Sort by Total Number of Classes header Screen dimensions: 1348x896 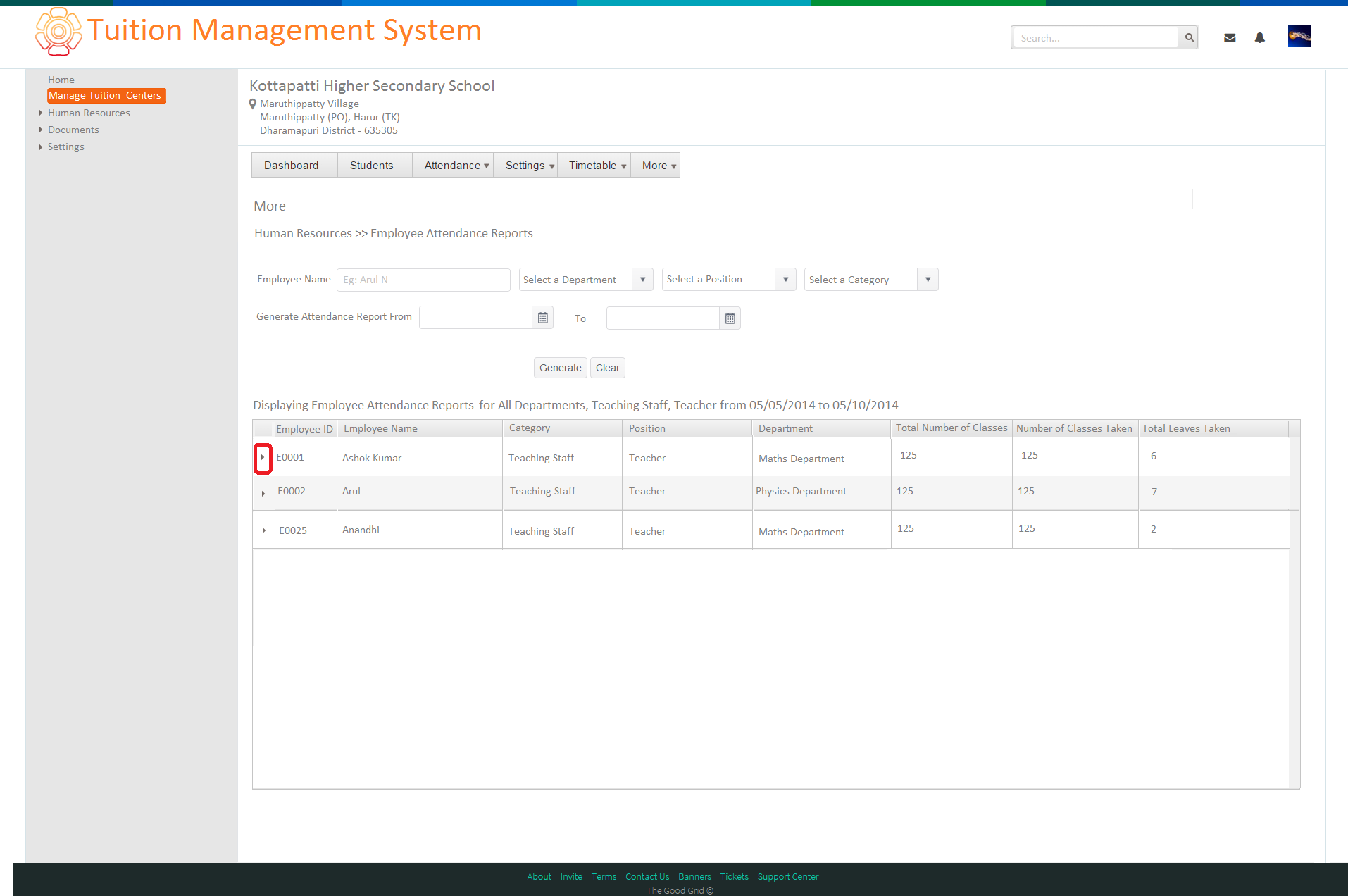coord(951,428)
